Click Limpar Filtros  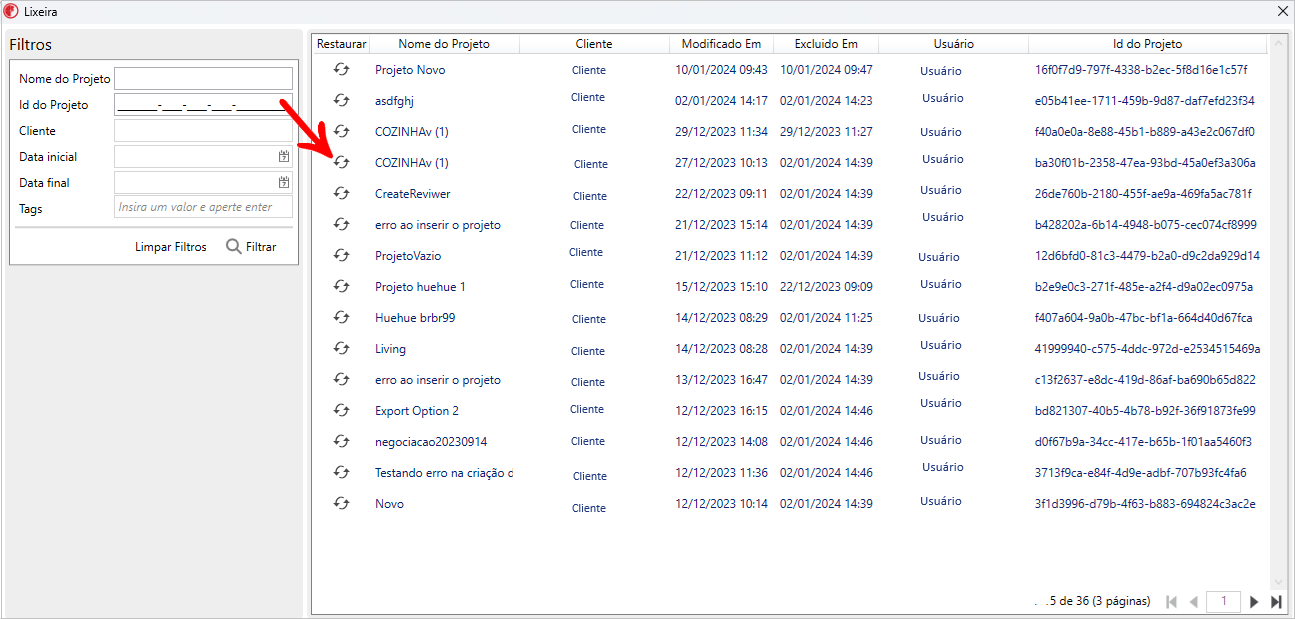tap(171, 246)
